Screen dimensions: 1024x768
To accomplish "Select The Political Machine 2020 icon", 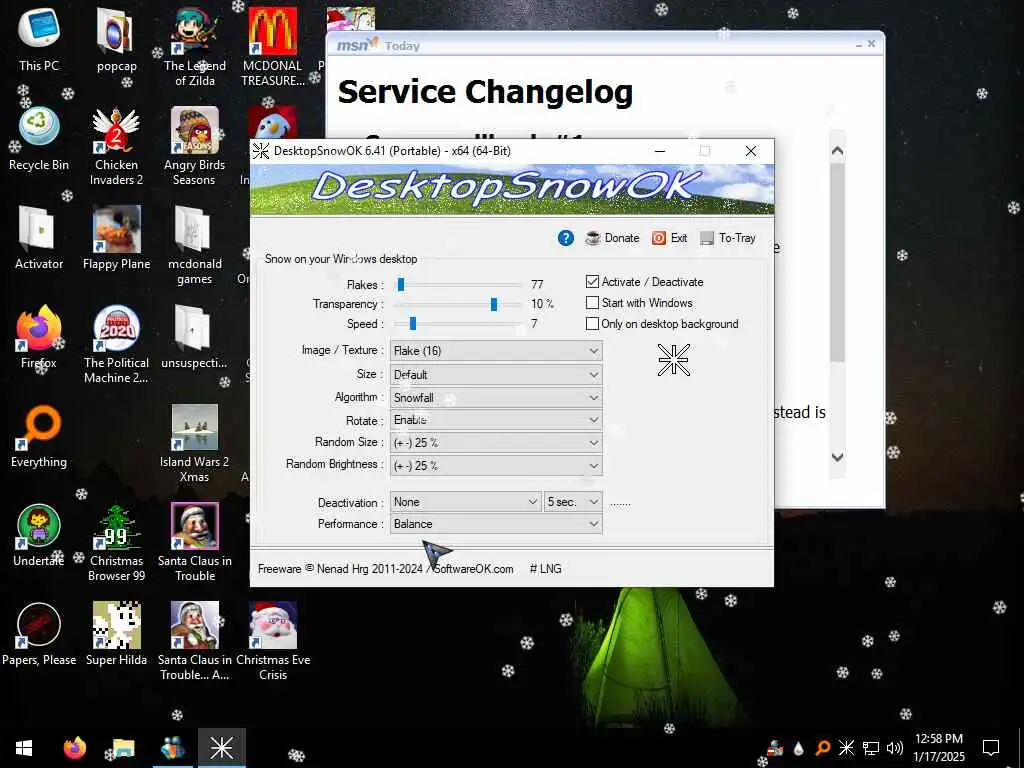I will click(x=116, y=345).
